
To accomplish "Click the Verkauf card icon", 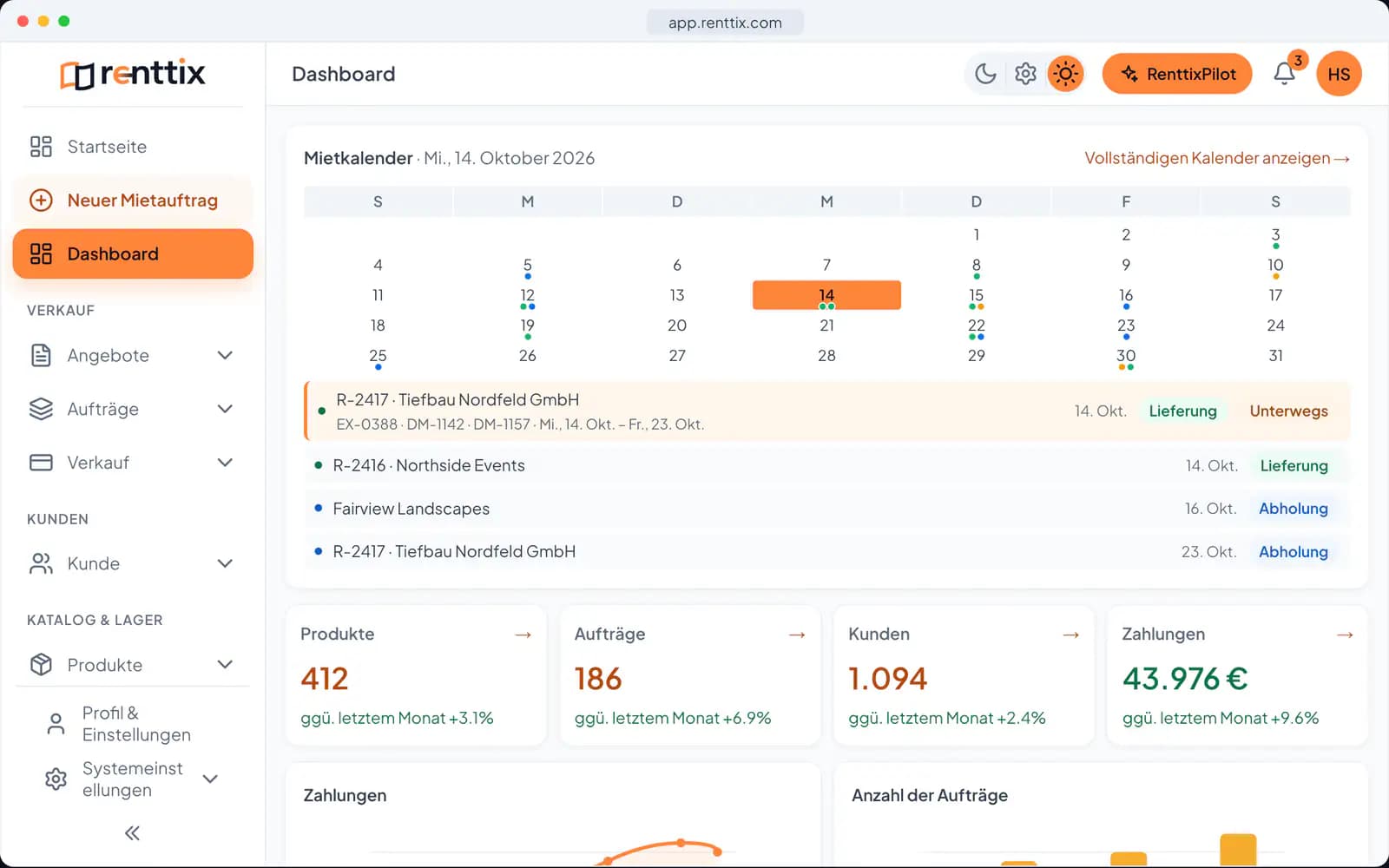I will 41,463.
